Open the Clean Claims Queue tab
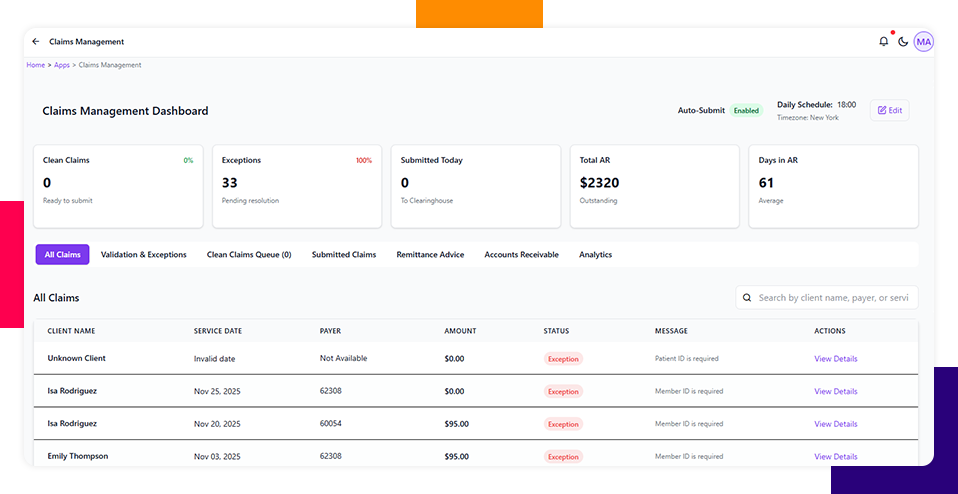This screenshot has width=958, height=494. coord(249,255)
